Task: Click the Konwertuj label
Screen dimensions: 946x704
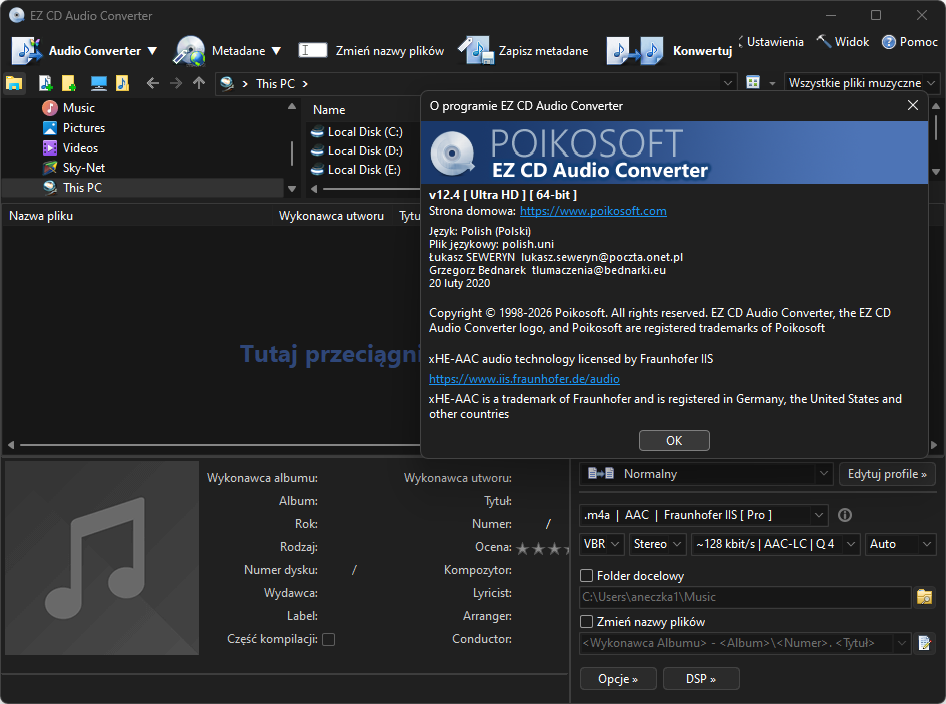Action: point(702,51)
